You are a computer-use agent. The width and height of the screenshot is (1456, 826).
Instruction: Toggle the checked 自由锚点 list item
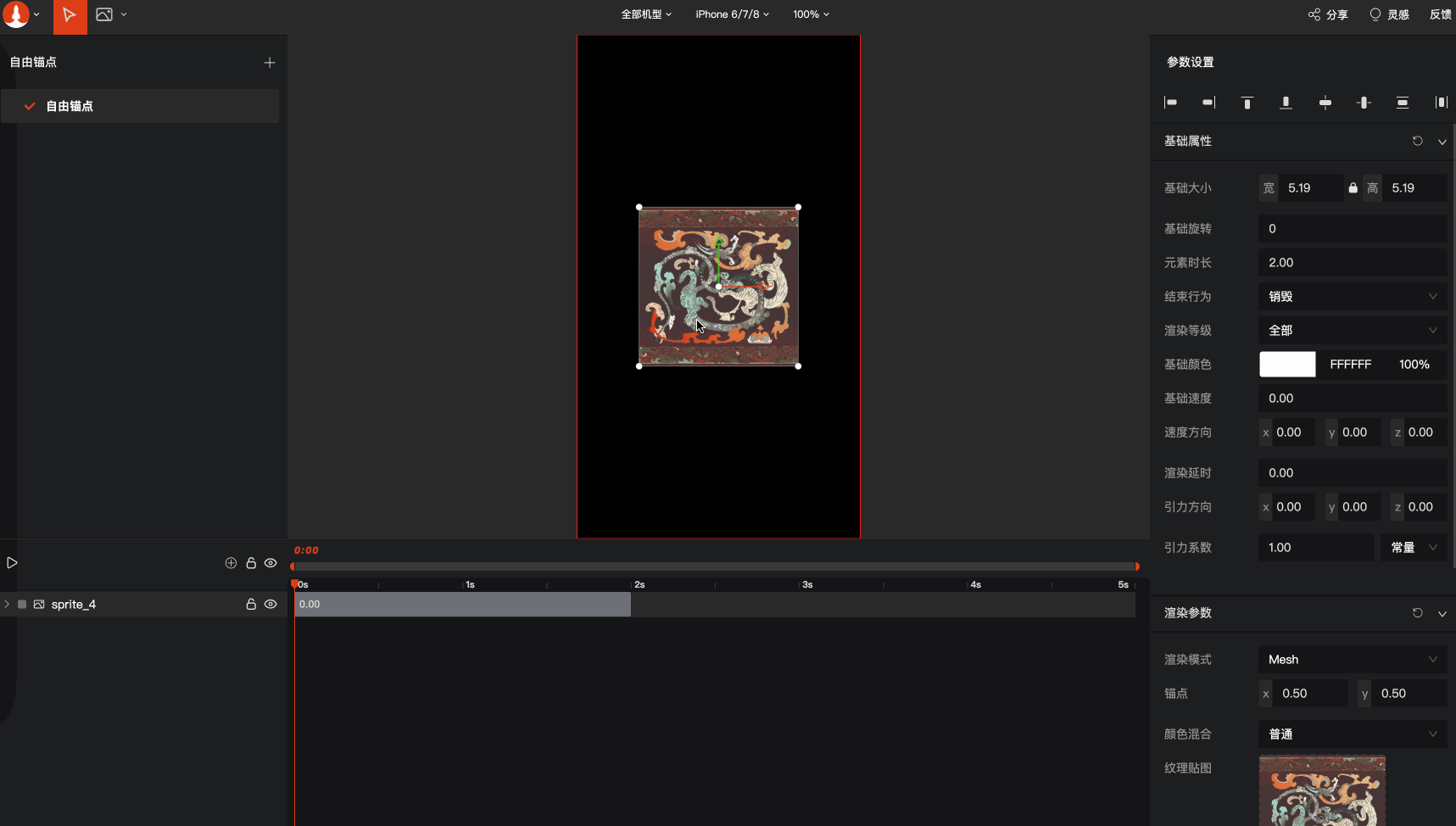(x=140, y=106)
